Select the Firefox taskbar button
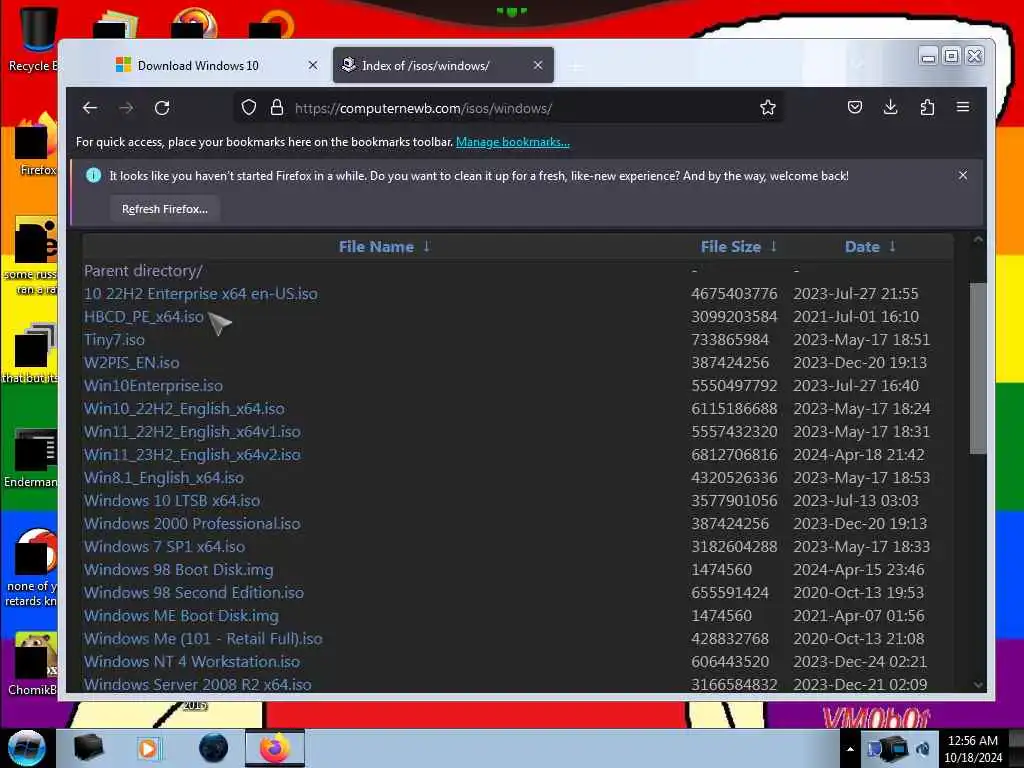The image size is (1024, 768). [274, 748]
